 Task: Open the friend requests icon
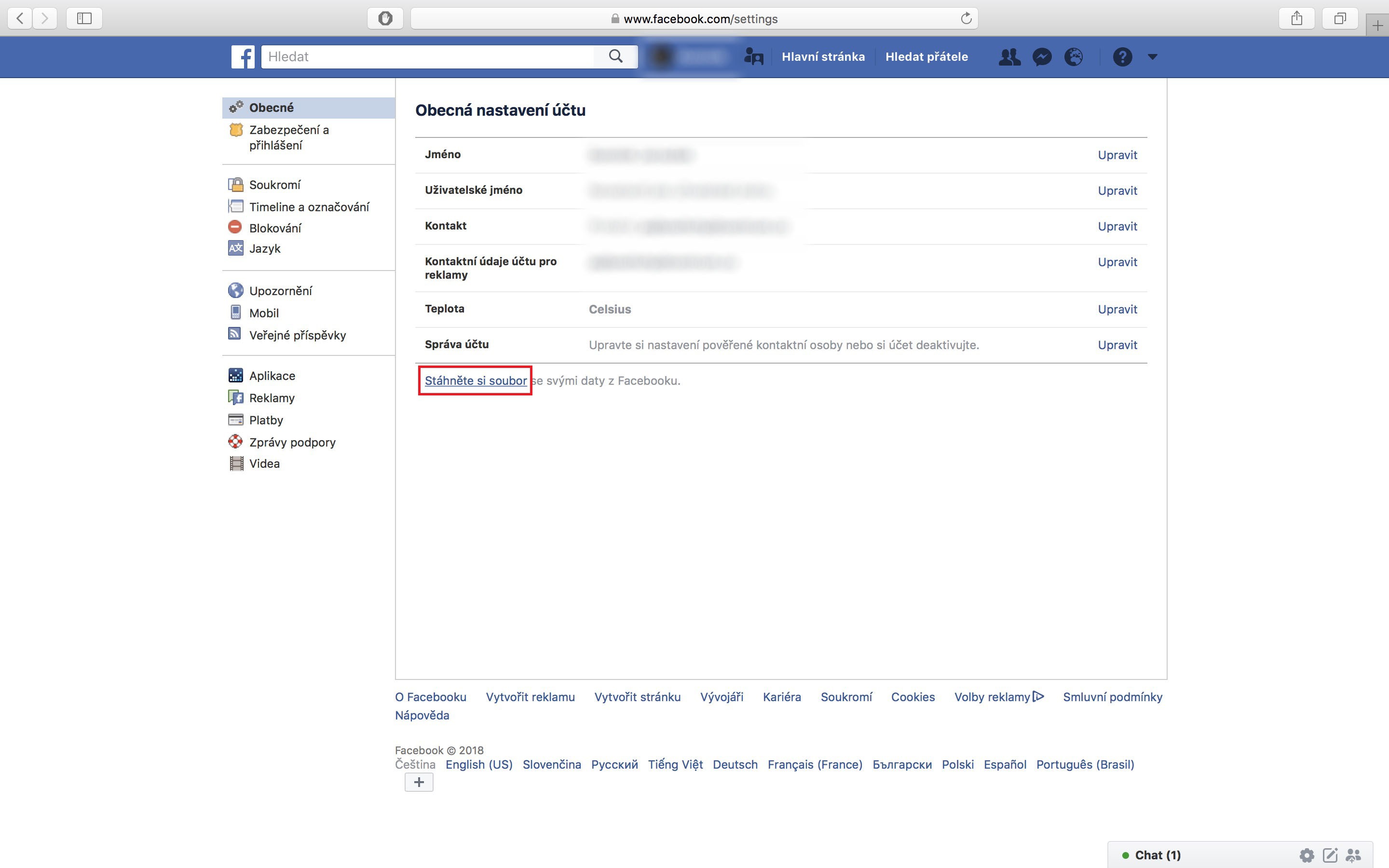[x=1009, y=57]
